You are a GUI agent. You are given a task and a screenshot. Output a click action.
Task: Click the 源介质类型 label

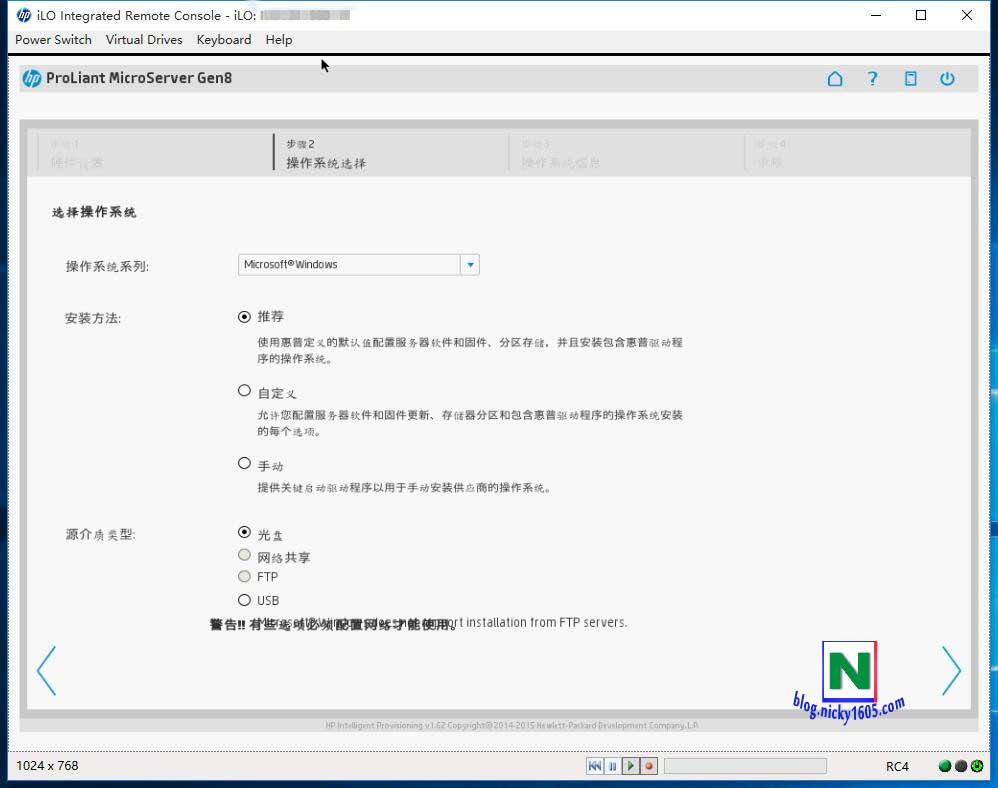pyautogui.click(x=101, y=534)
